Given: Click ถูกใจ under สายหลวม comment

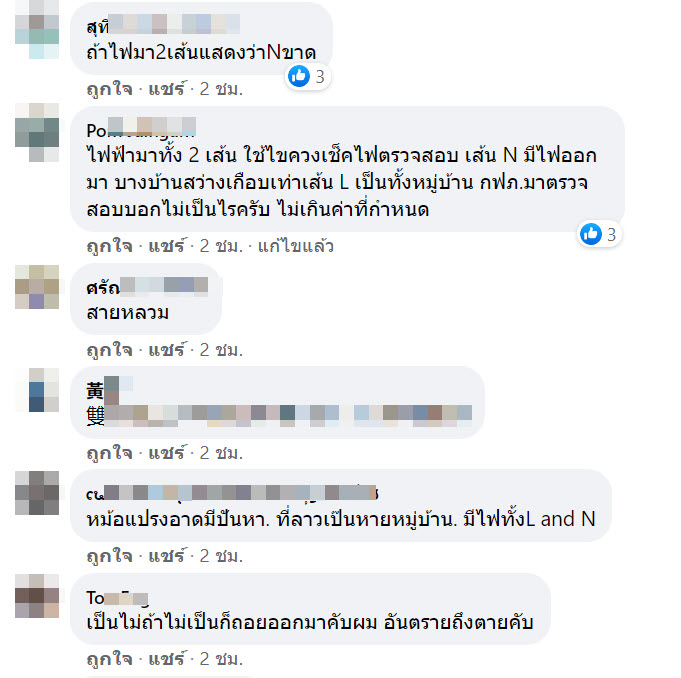Looking at the screenshot, I should 109,350.
